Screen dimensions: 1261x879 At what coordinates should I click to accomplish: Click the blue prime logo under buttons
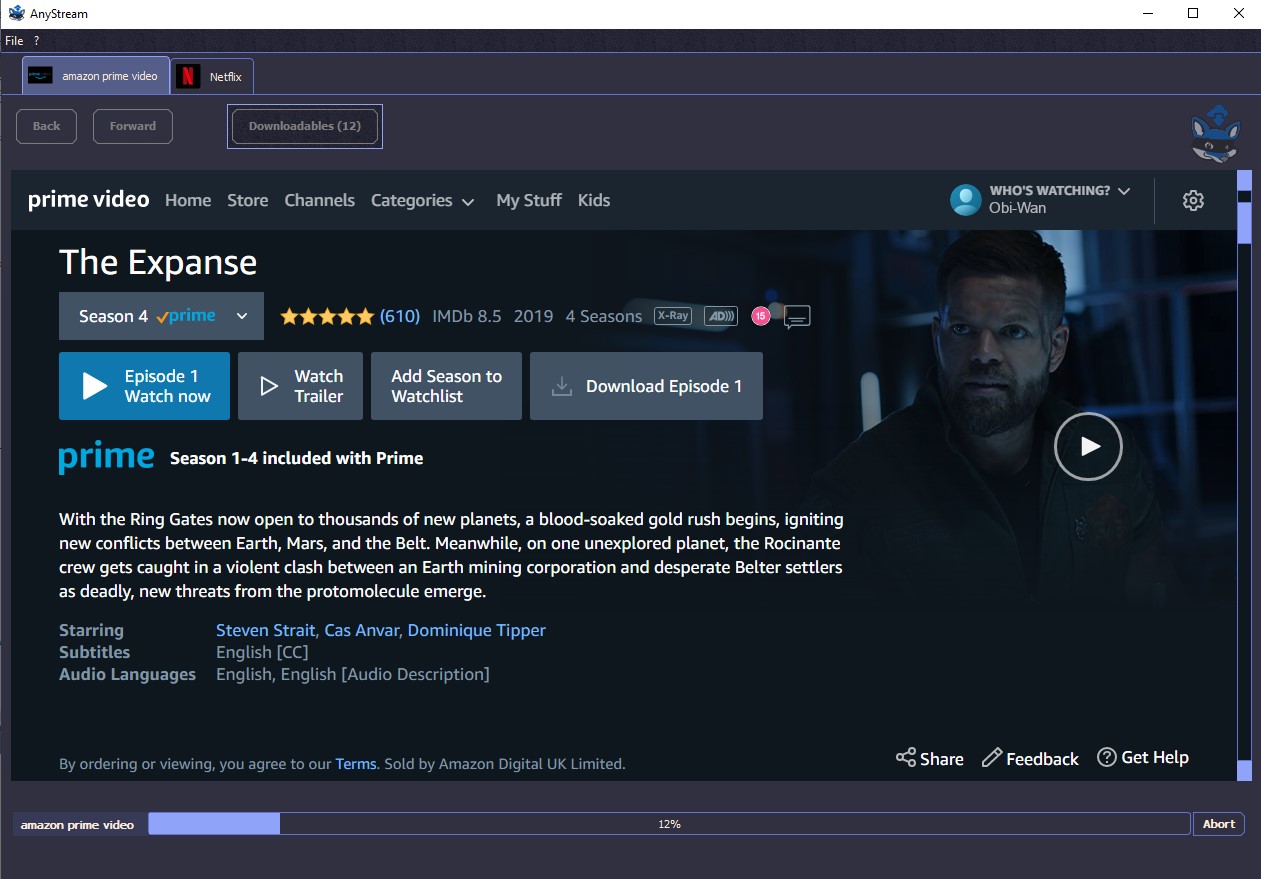tap(106, 457)
